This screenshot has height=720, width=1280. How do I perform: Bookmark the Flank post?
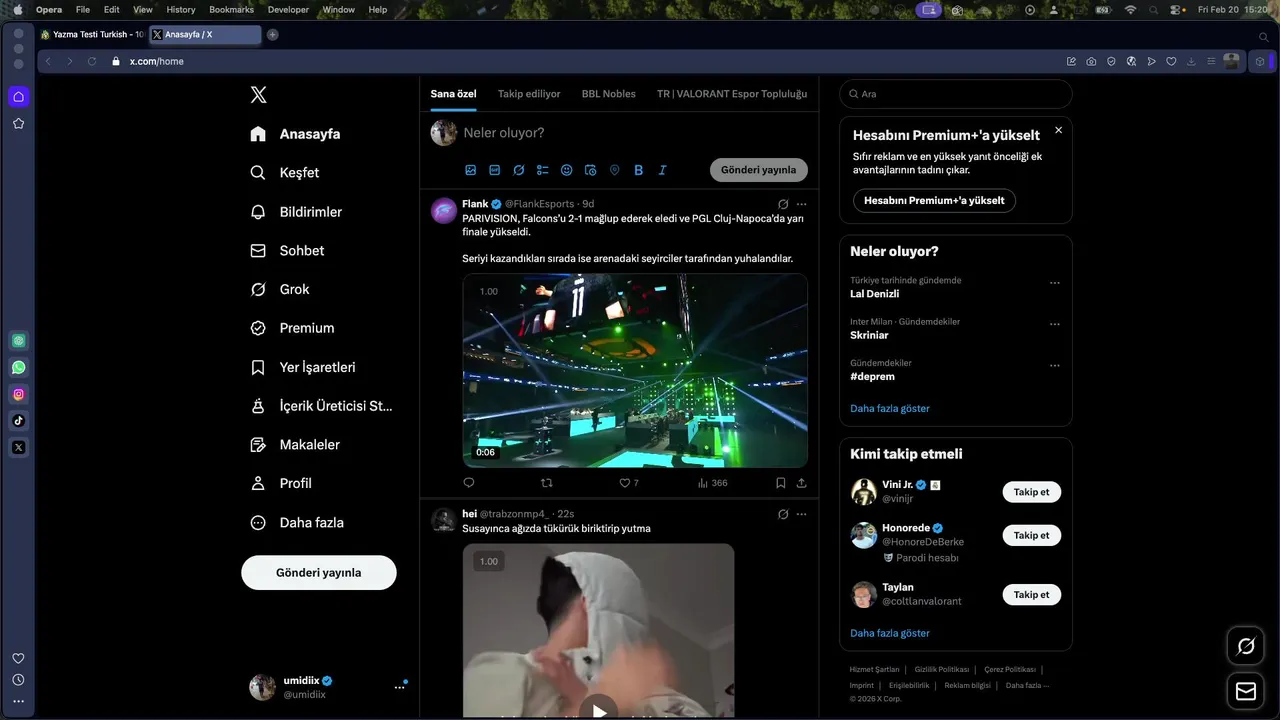coord(780,483)
